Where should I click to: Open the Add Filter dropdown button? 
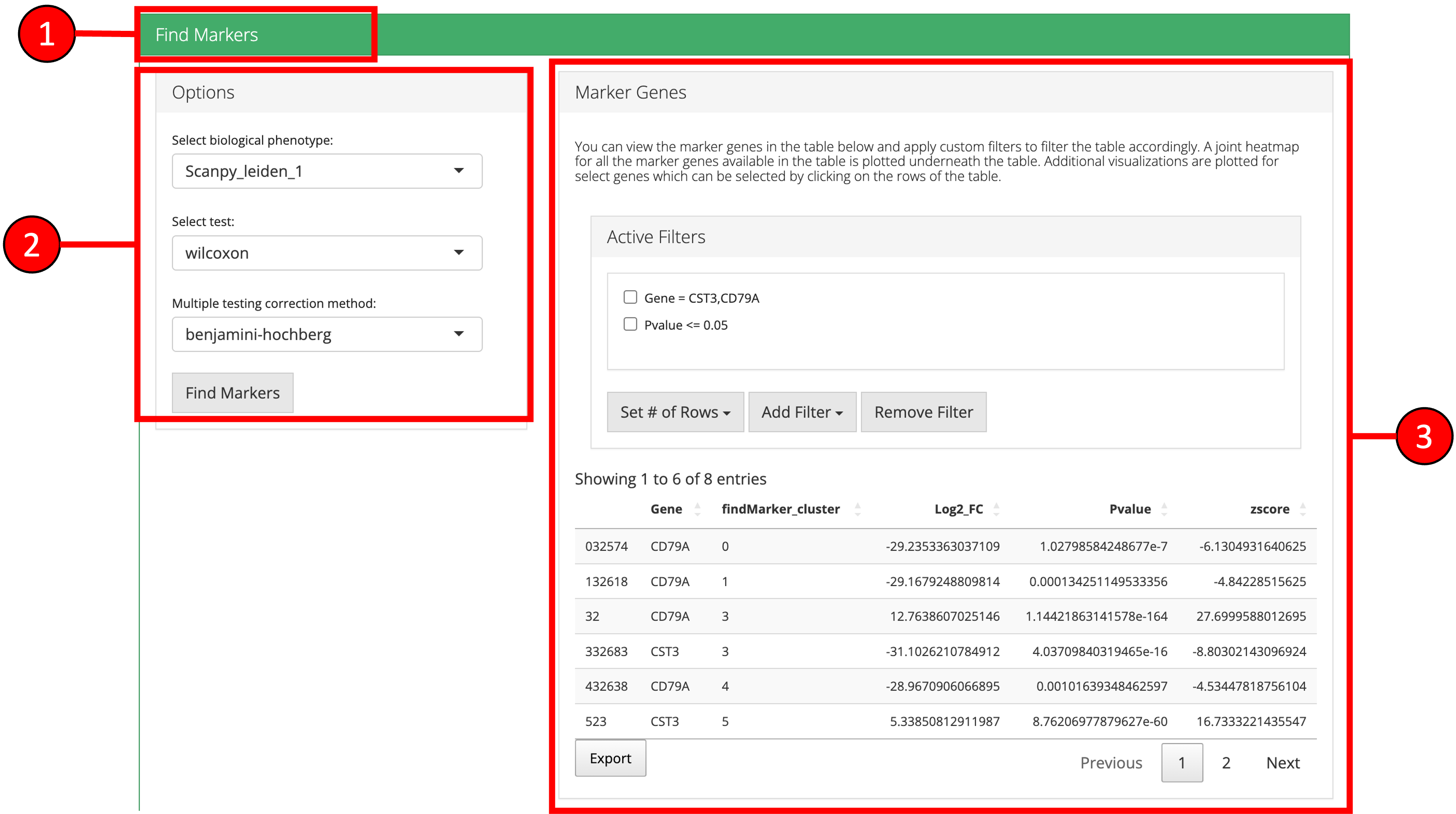[802, 412]
